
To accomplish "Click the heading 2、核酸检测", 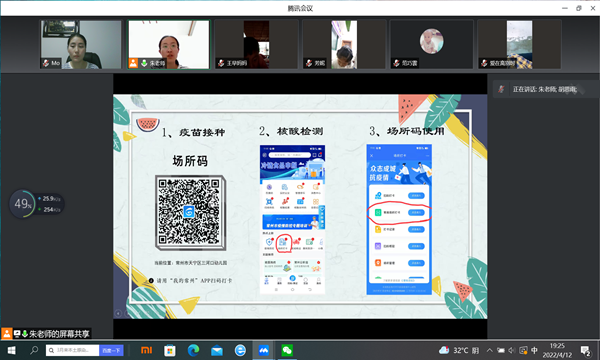I will pos(291,131).
